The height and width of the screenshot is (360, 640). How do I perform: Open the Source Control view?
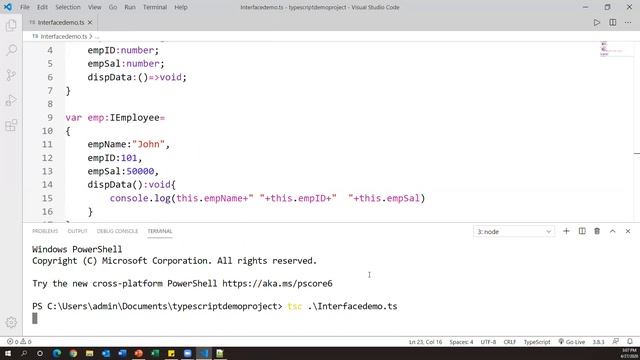[11, 75]
